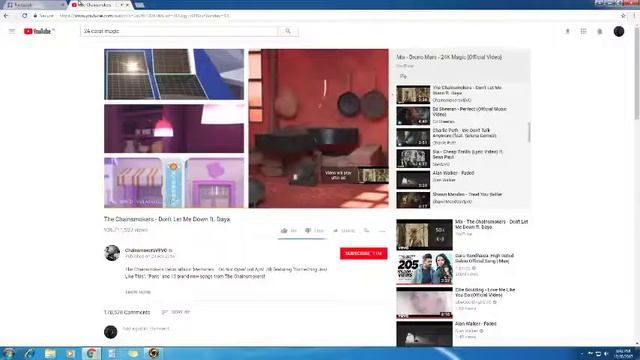This screenshot has width=640, height=360.
Task: Open the Guru Randhawa High Rated Gabru title
Action: 484,258
